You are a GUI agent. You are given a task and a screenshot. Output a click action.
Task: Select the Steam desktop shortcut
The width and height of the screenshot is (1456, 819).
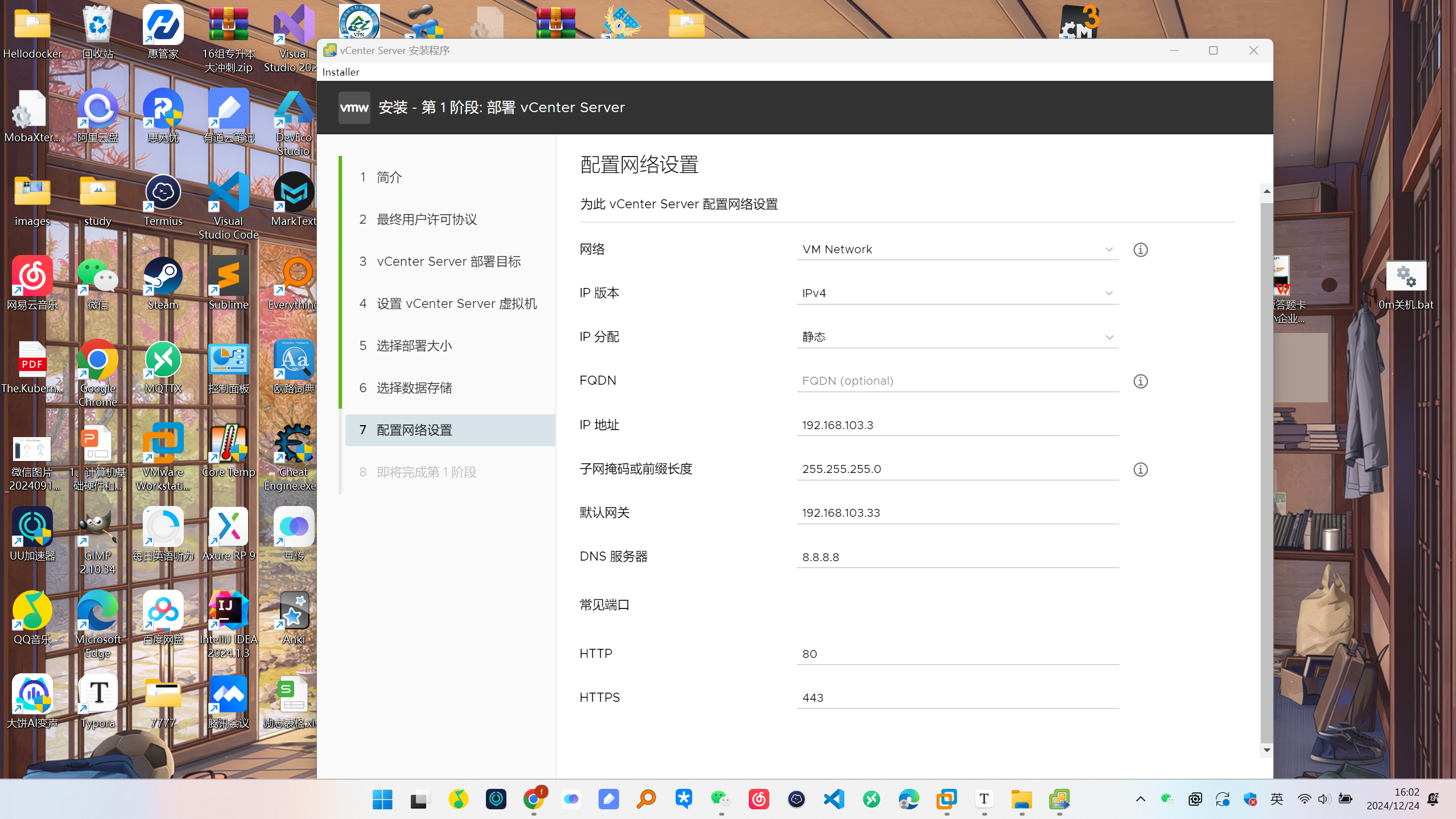click(163, 283)
